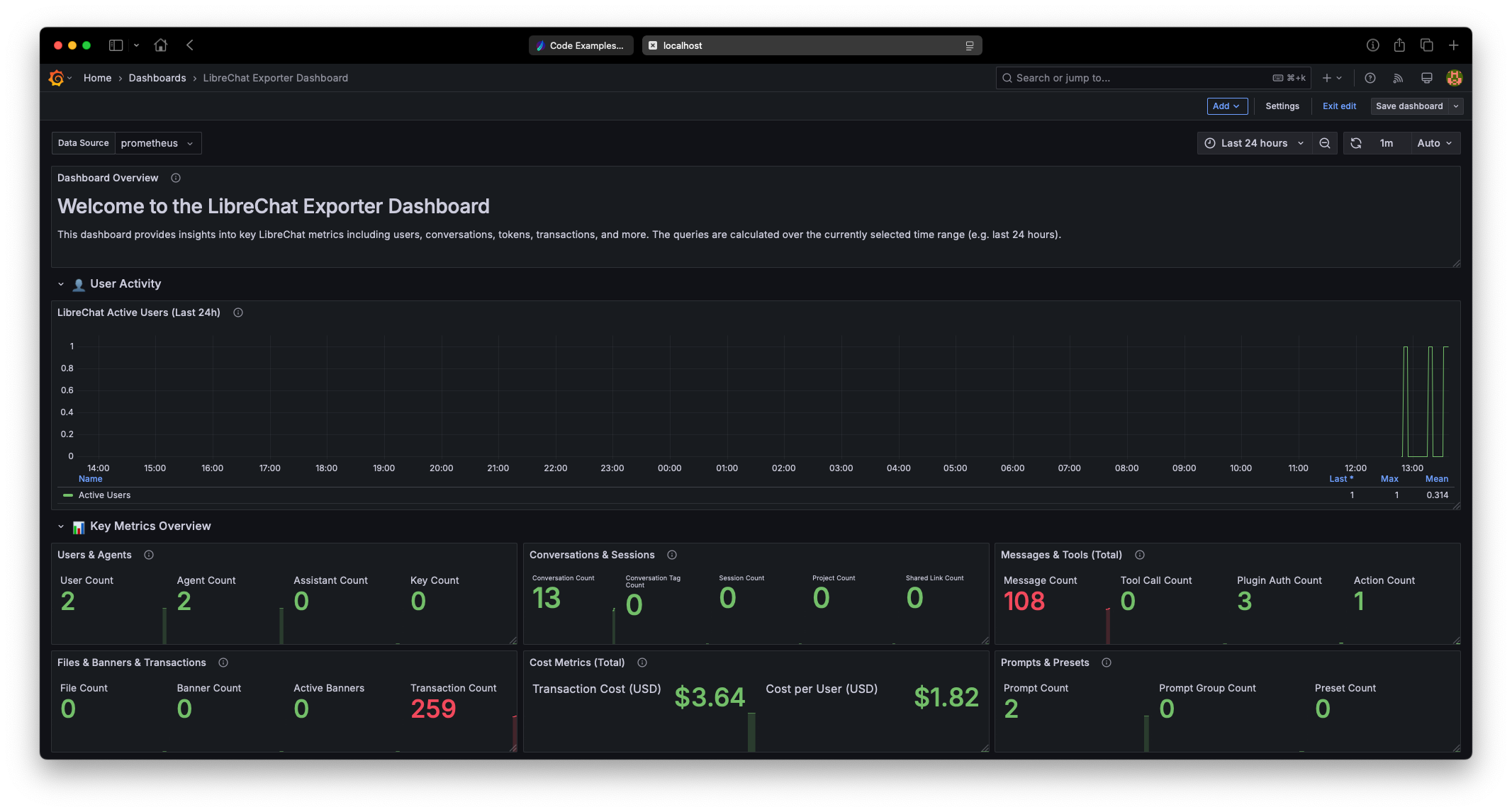Click the browser home icon
This screenshot has height=812, width=1512.
coord(161,45)
